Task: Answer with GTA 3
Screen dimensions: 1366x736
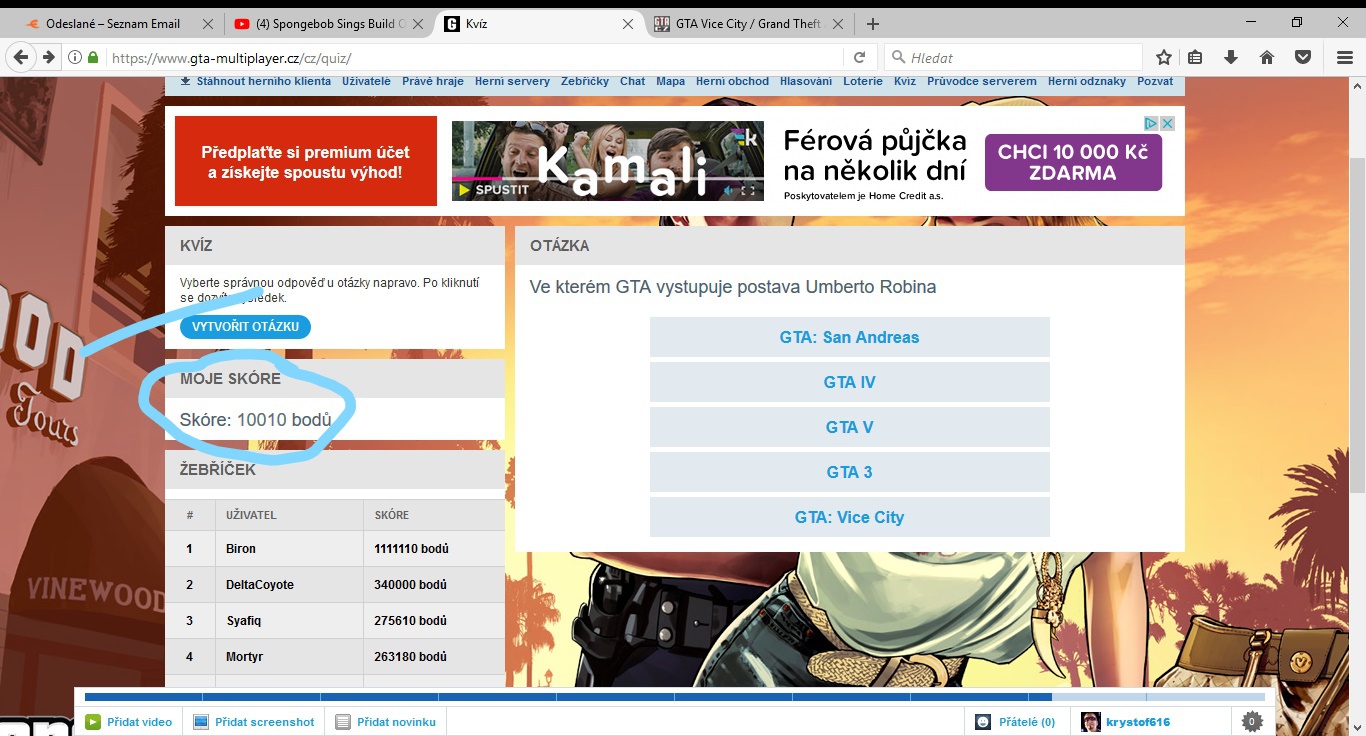Action: tap(850, 472)
